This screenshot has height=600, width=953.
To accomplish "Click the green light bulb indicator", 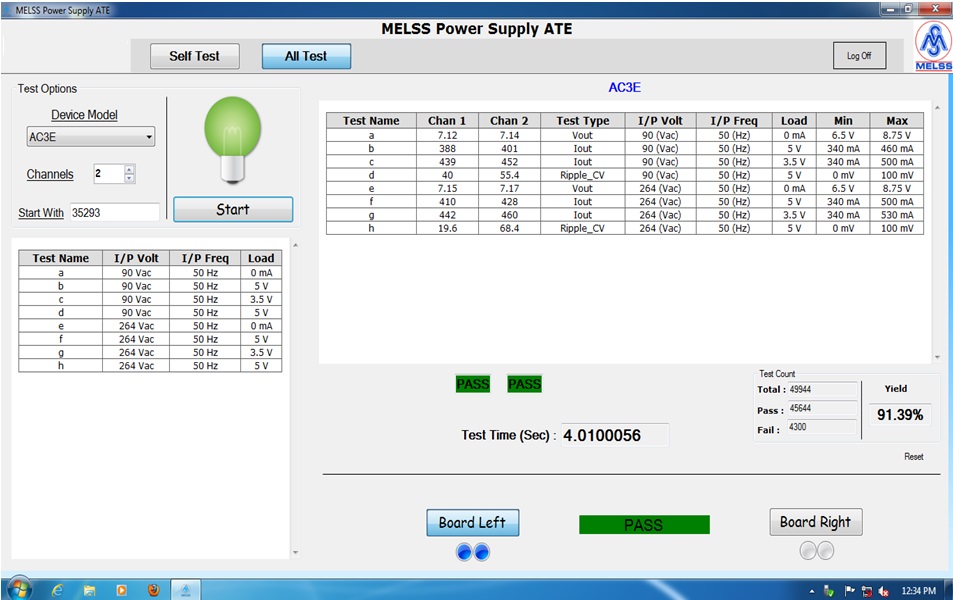I will click(233, 140).
